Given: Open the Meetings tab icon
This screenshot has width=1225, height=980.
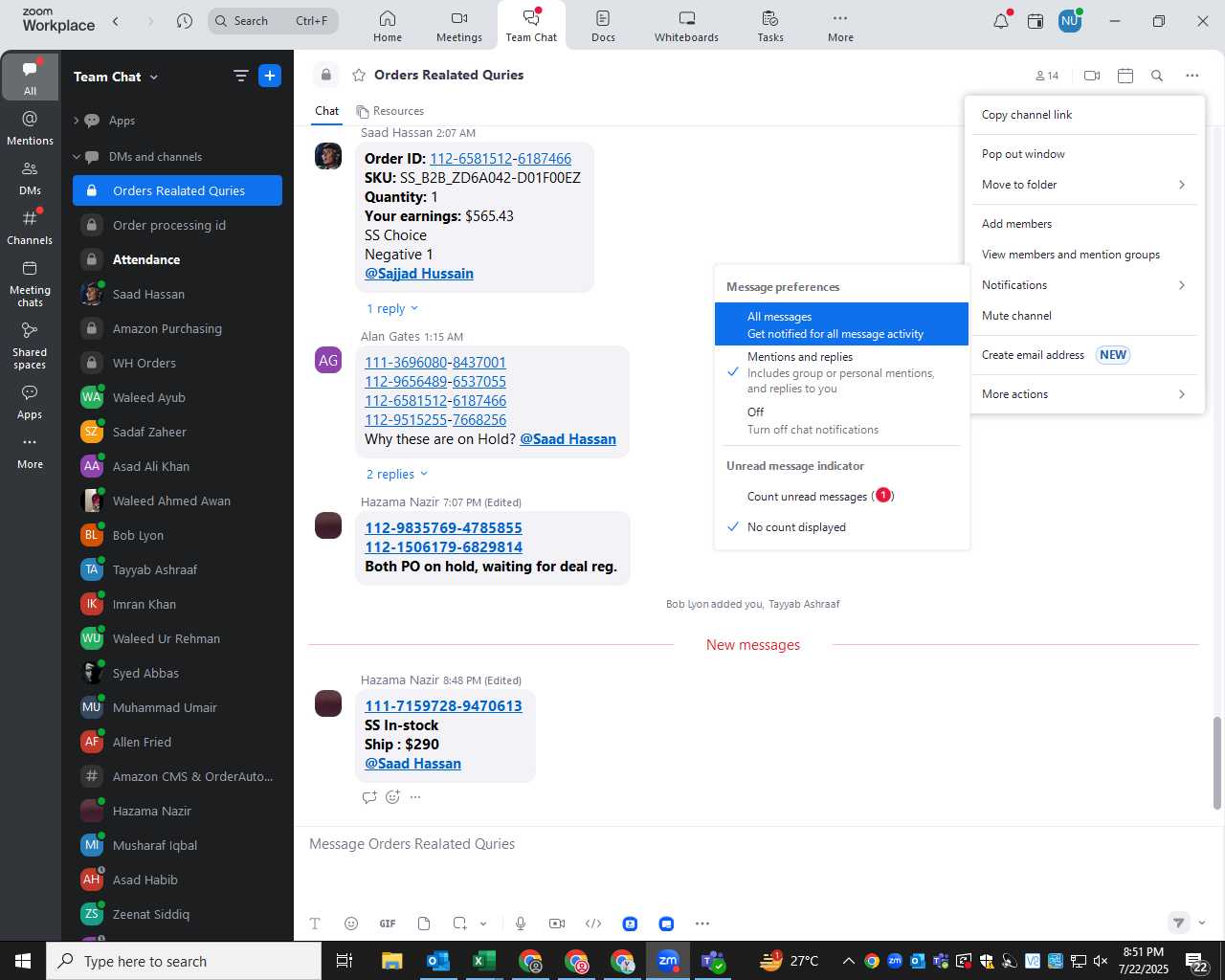Looking at the screenshot, I should [459, 26].
